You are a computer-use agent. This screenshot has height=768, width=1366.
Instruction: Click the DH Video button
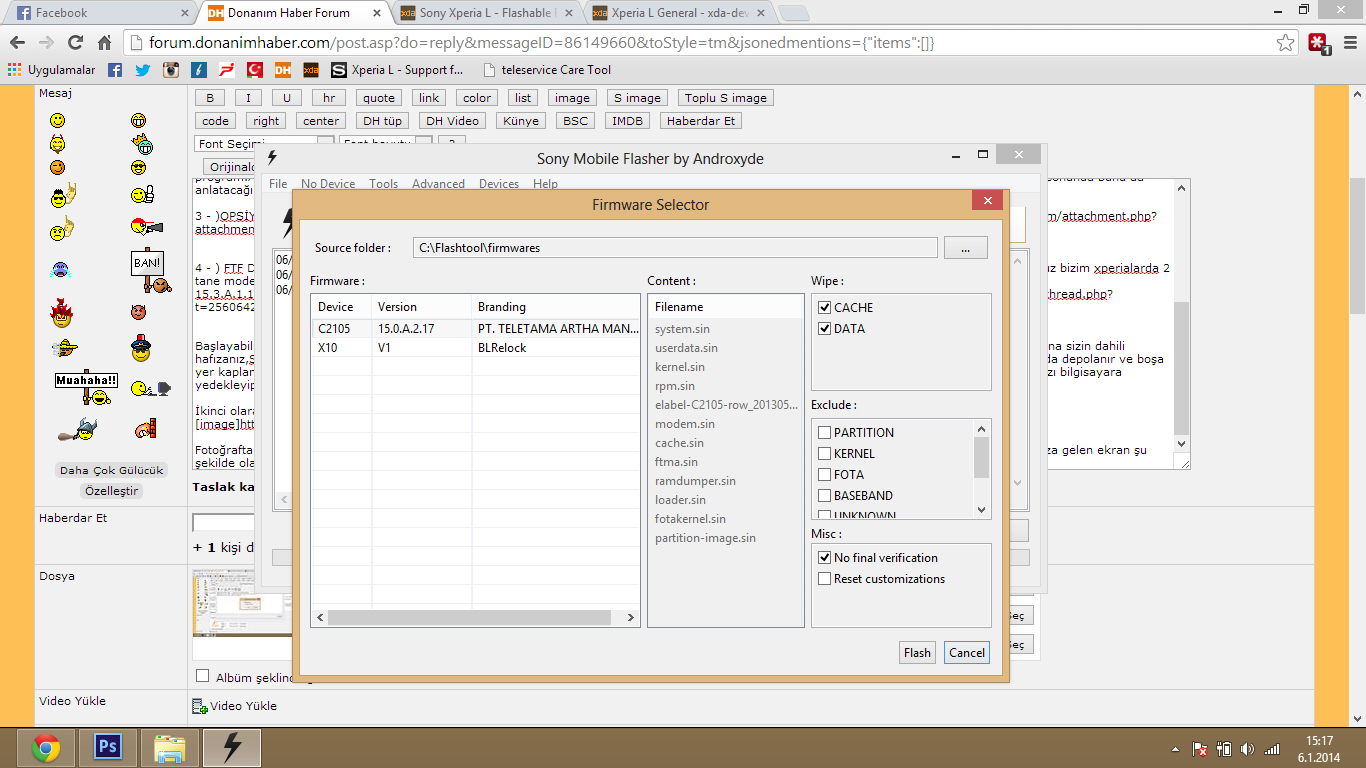(452, 121)
